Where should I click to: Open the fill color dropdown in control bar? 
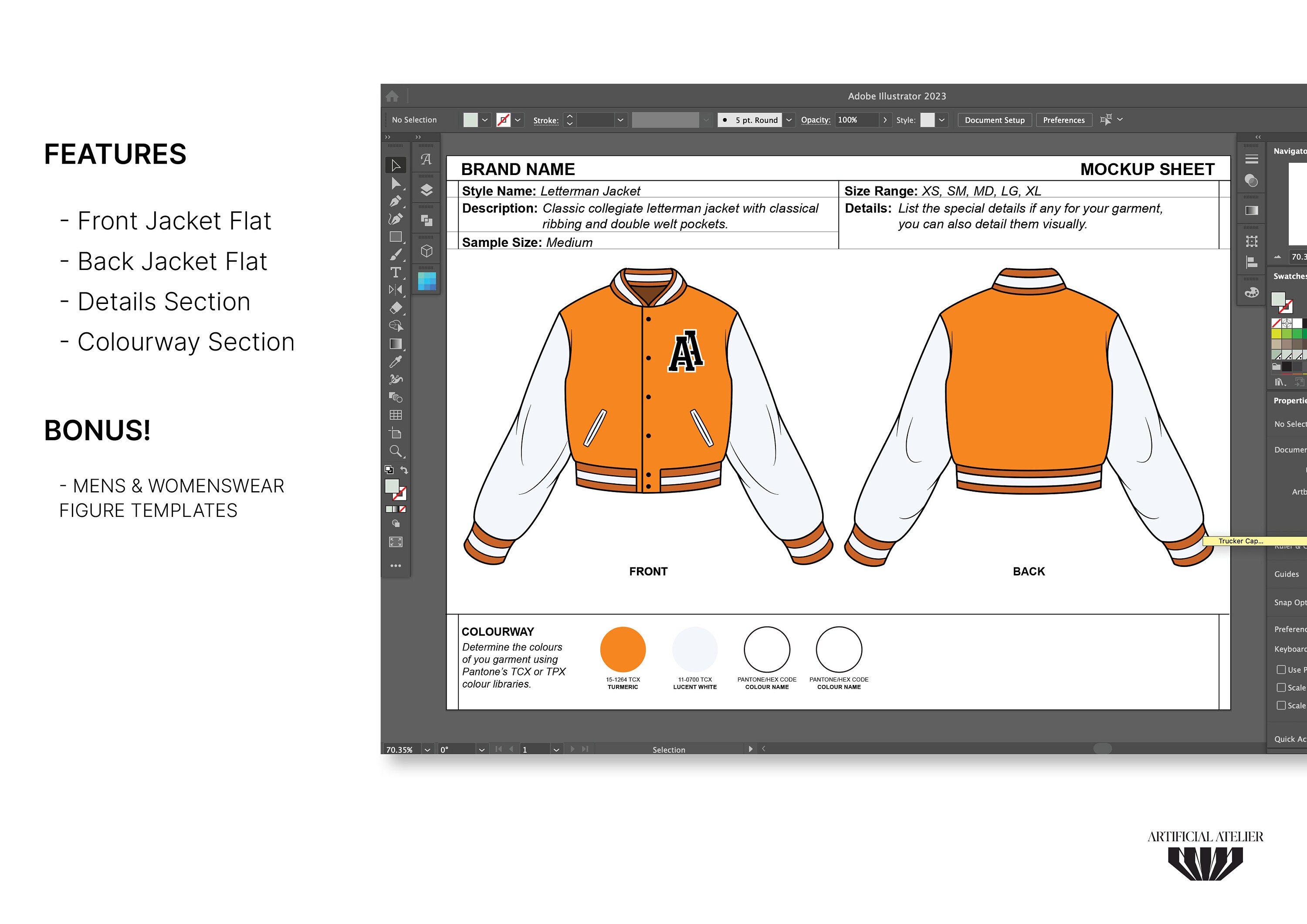pos(485,120)
